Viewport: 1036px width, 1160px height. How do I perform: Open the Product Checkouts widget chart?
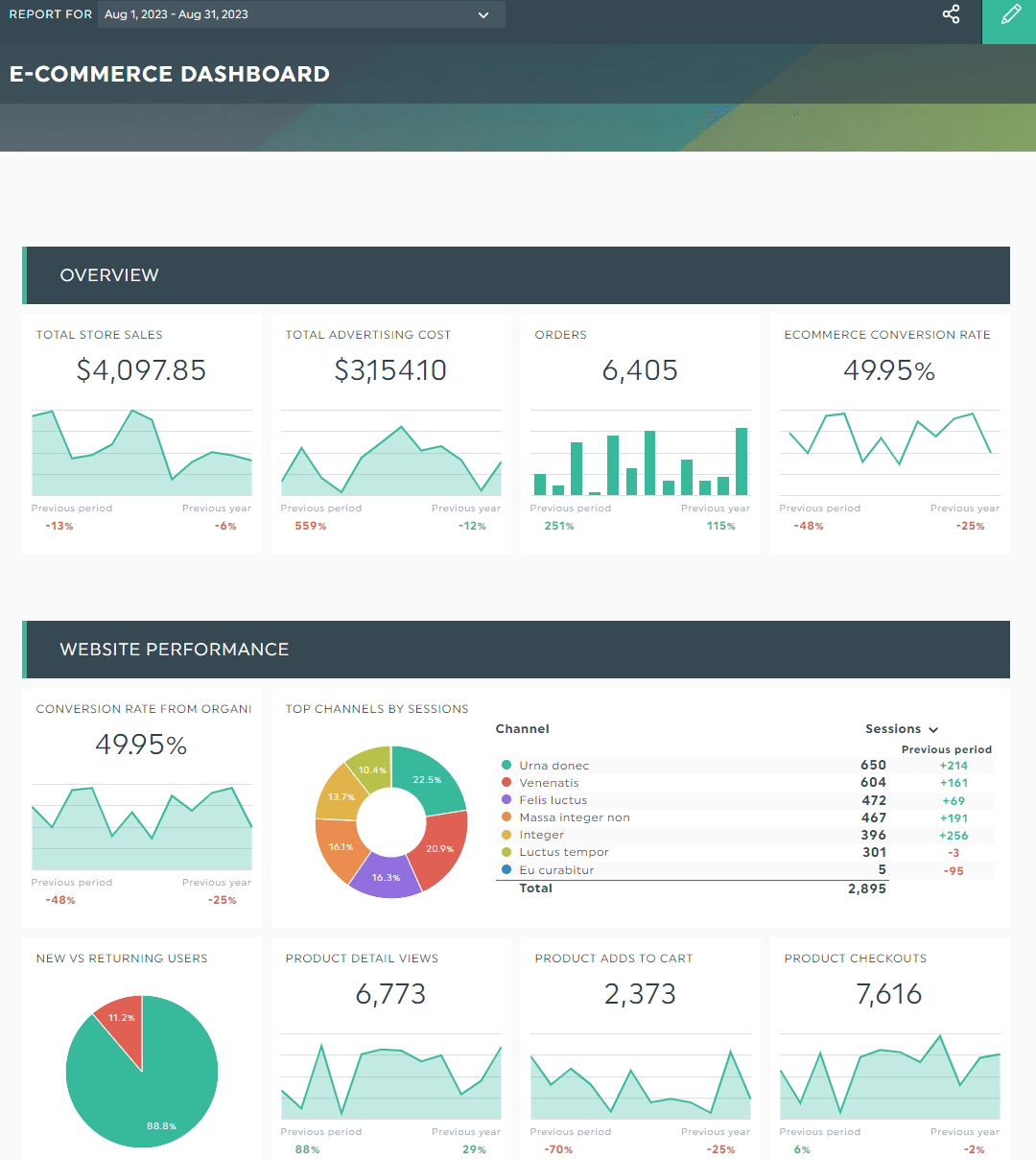tap(889, 1079)
